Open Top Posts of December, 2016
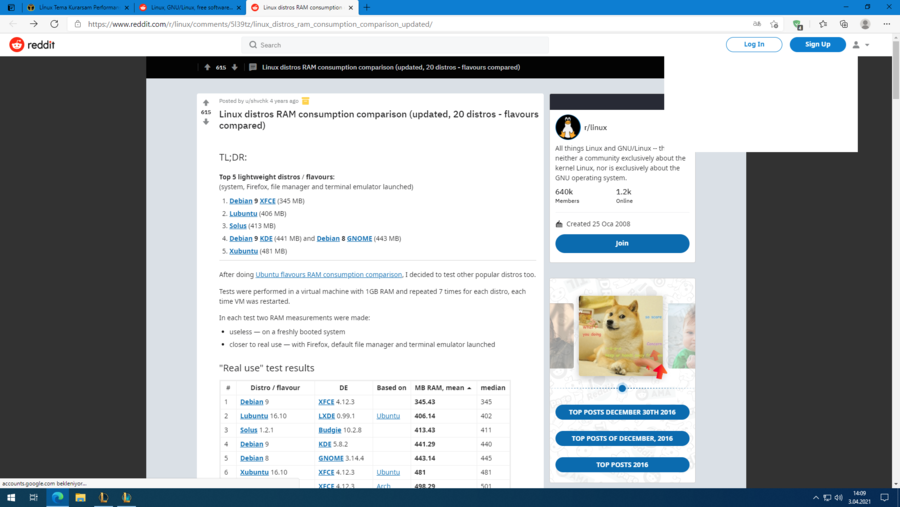The width and height of the screenshot is (900, 507). coord(622,438)
